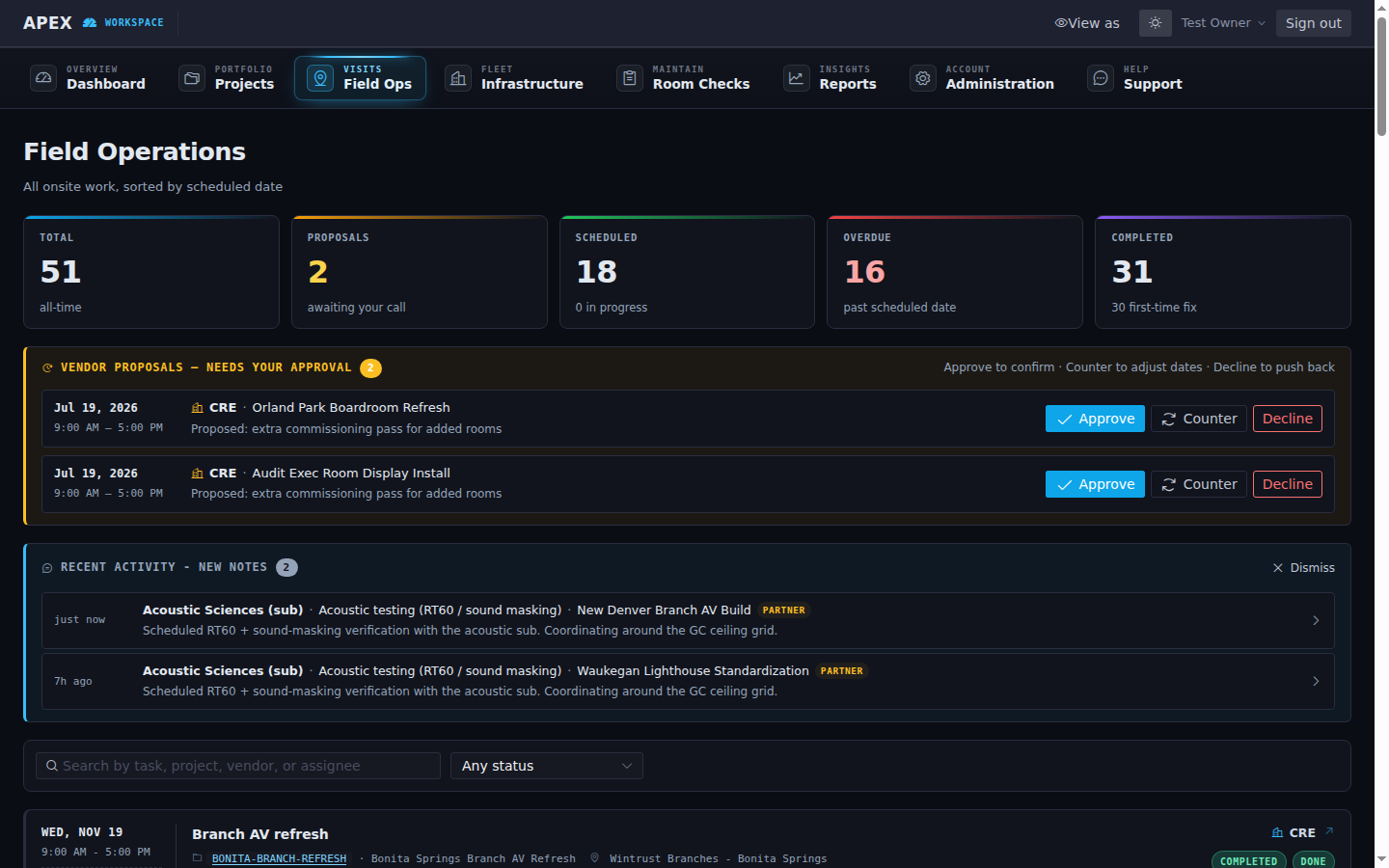Click the Recent Activity header chat icon
The height and width of the screenshot is (868, 1389).
(47, 568)
